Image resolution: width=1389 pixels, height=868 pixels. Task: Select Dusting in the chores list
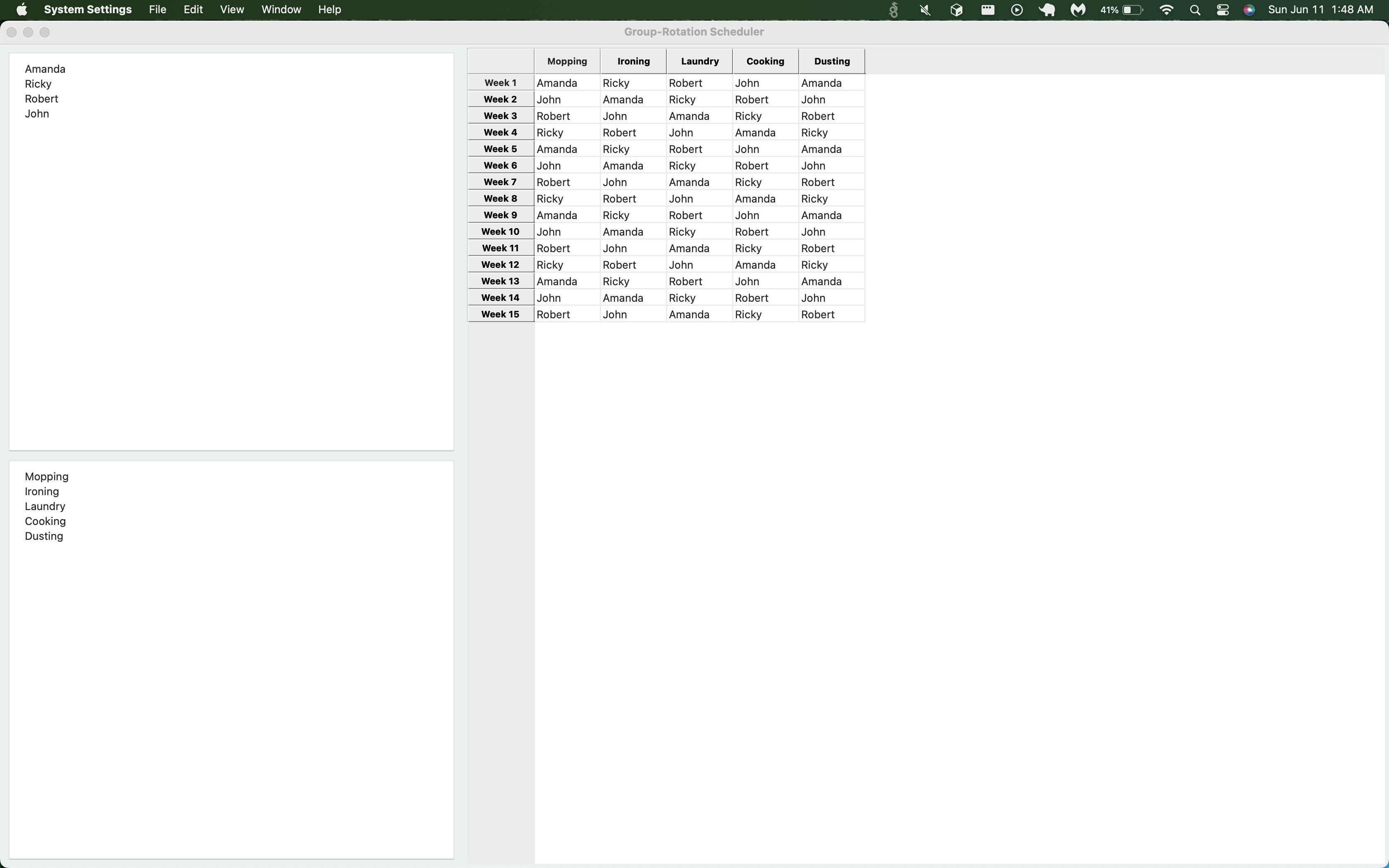coord(44,536)
